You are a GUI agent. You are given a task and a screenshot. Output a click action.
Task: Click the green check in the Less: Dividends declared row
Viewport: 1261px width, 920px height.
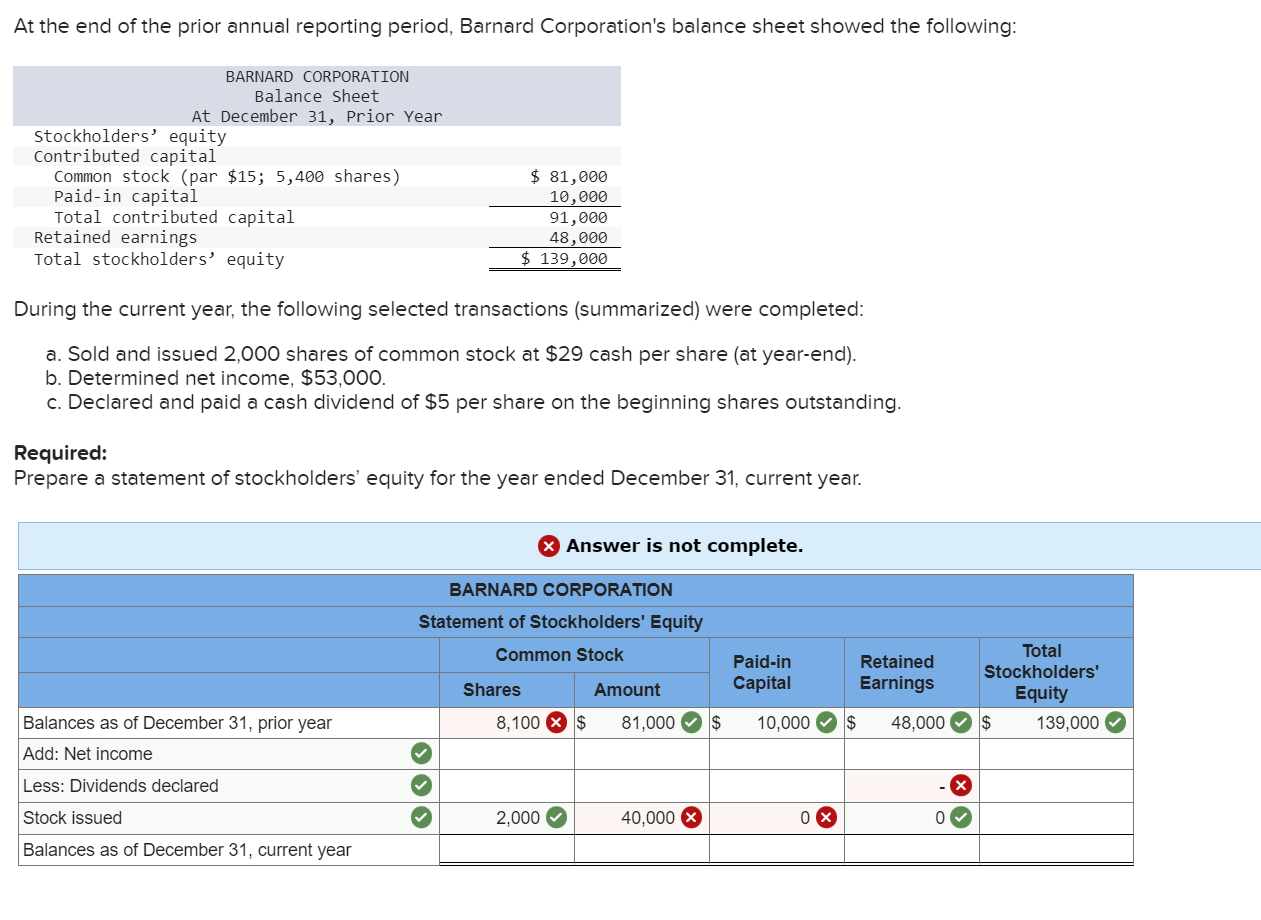422,786
